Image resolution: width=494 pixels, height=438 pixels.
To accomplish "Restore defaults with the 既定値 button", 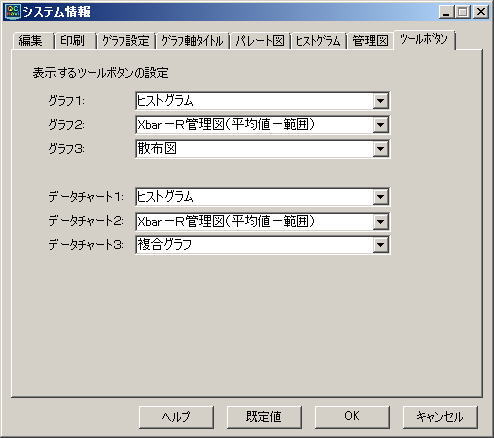I will [264, 417].
